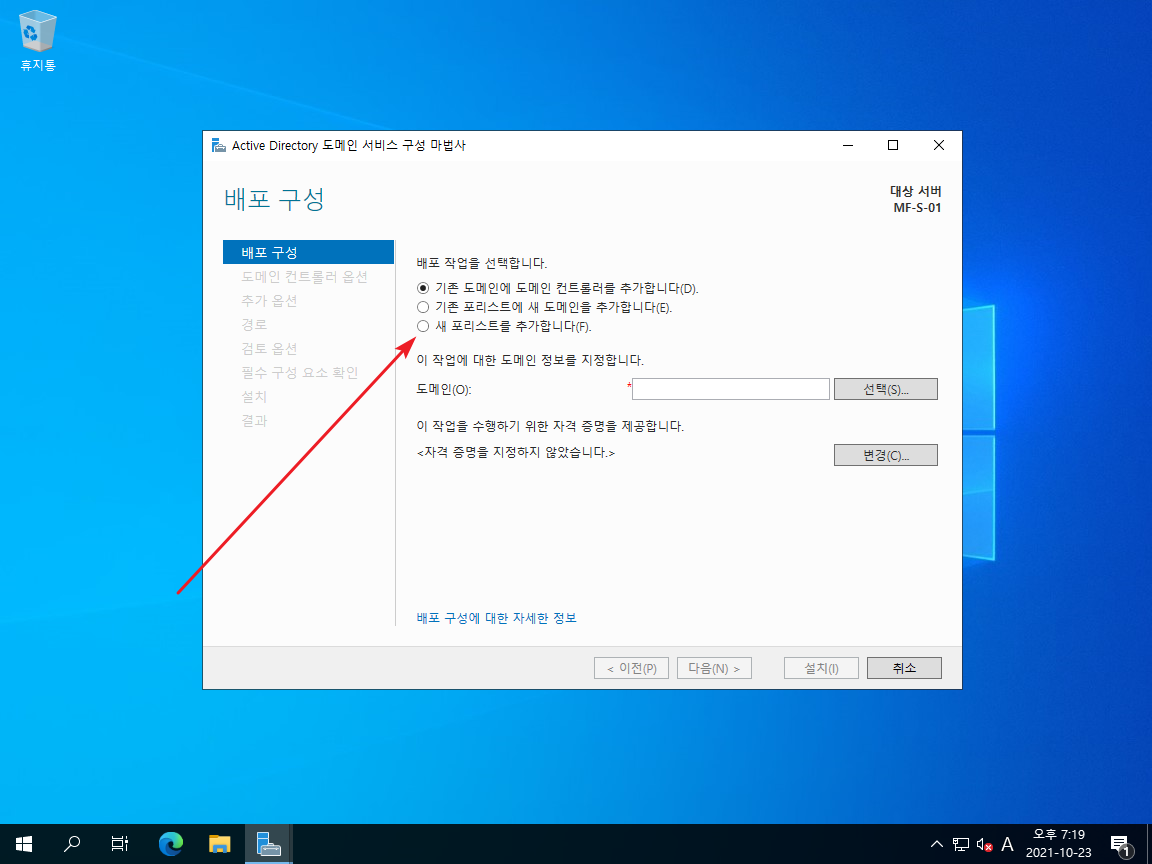1152x864 pixels.
Task: Open File Explorer from taskbar
Action: tap(220, 844)
